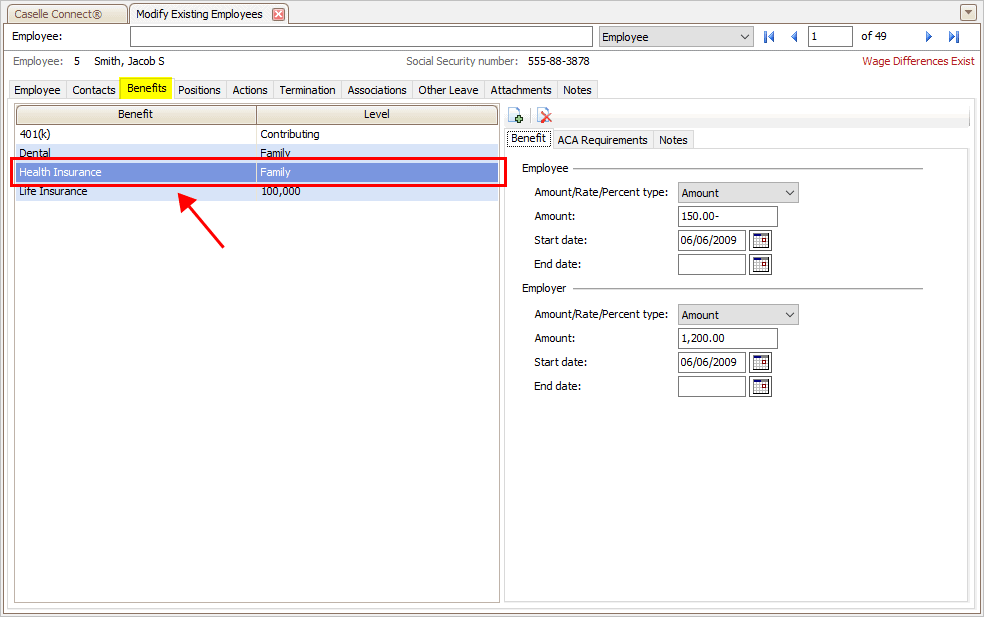Open the tab list dropdown arrow
The image size is (984, 617).
(967, 13)
